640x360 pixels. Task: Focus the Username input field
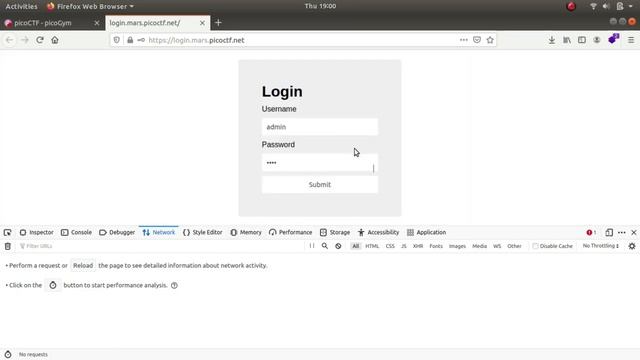(320, 127)
